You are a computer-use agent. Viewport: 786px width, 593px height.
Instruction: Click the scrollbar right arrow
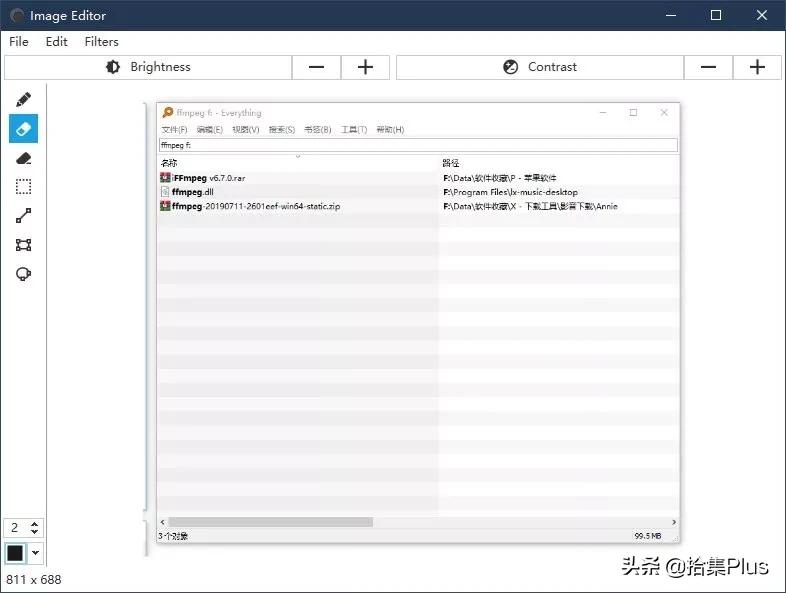pyautogui.click(x=674, y=522)
